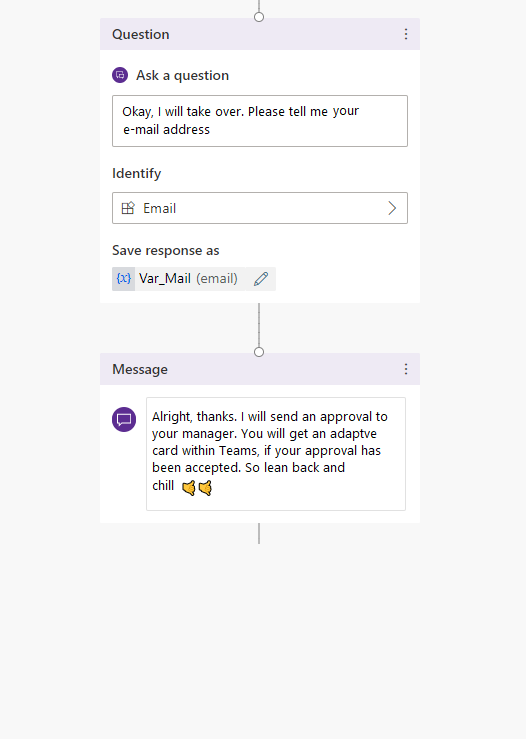The image size is (526, 739).
Task: Click the question text input box
Action: pos(260,121)
